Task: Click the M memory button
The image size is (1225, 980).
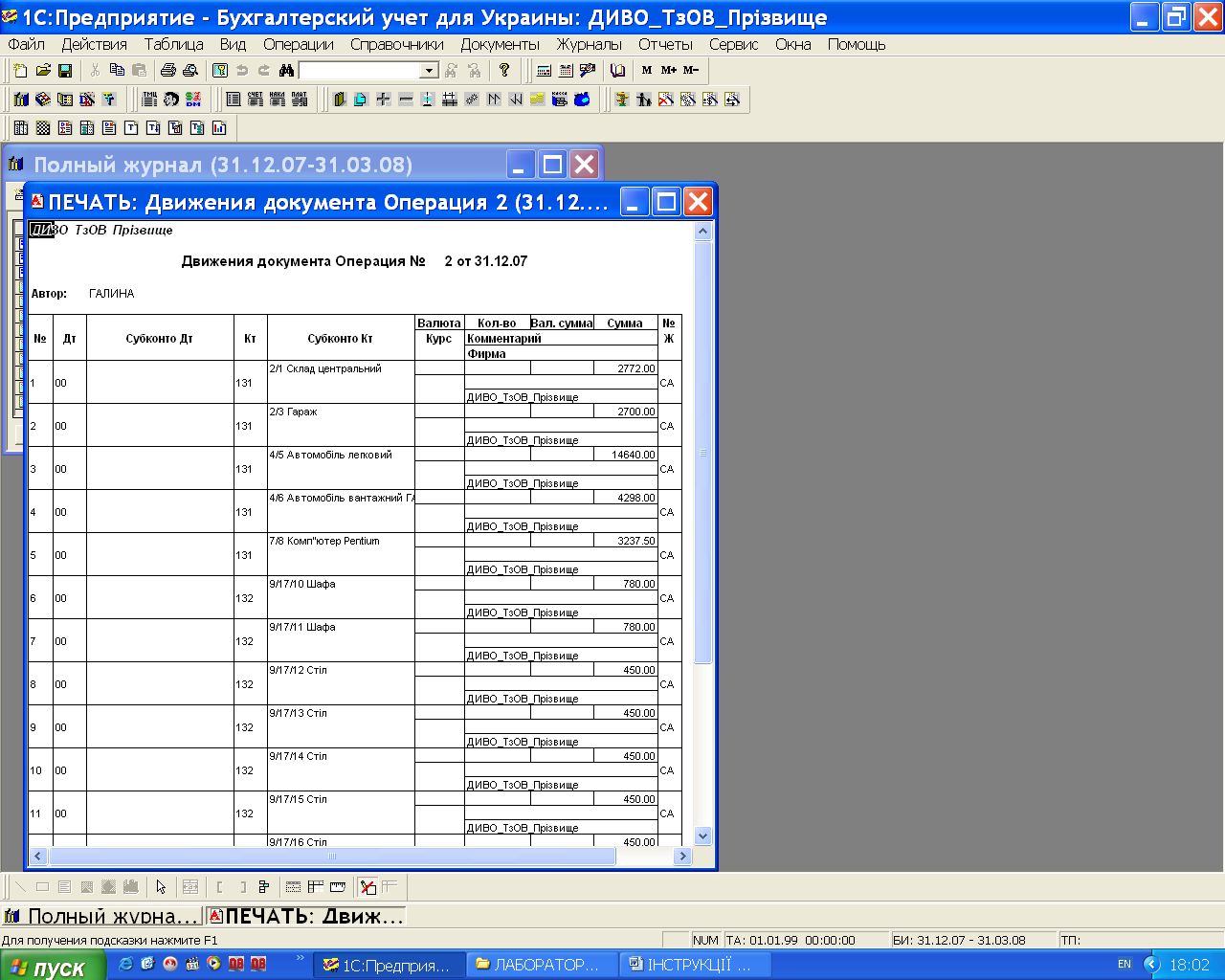Action: click(647, 70)
